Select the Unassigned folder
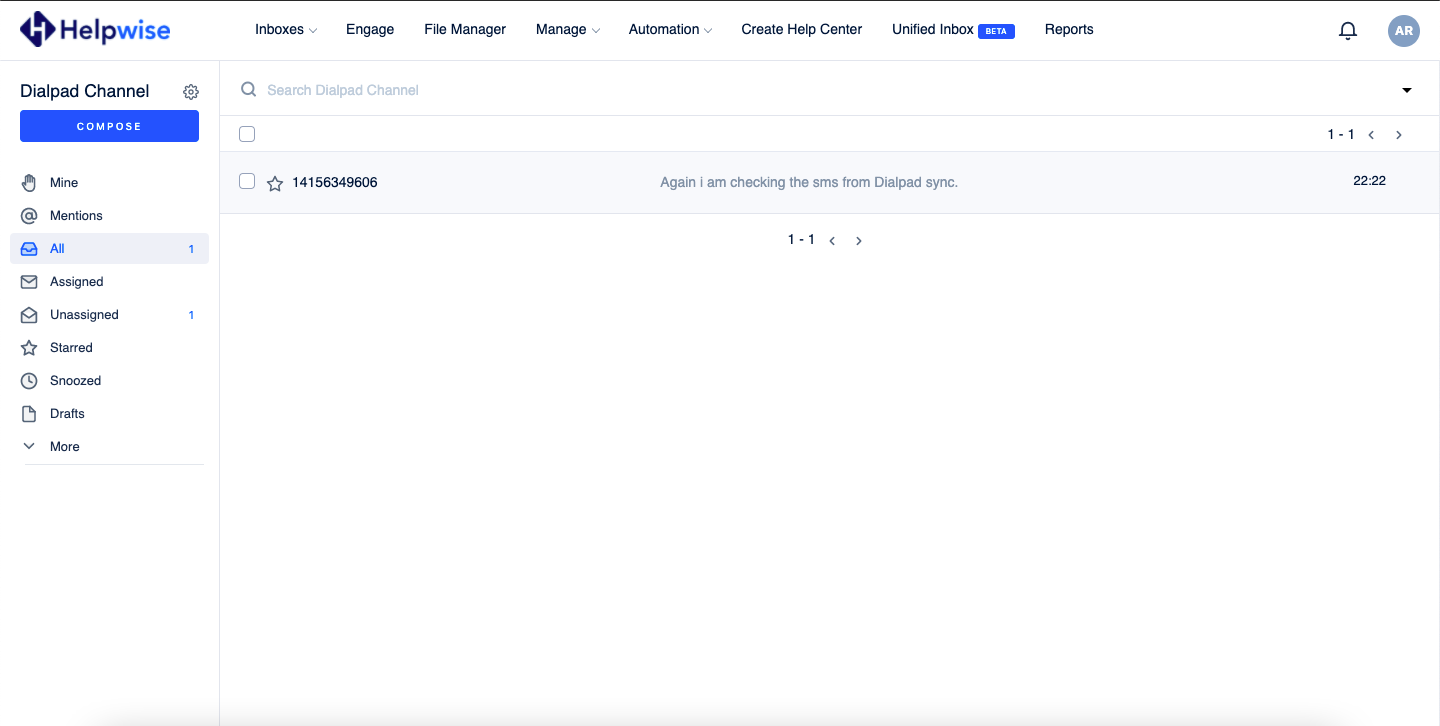 tap(109, 315)
